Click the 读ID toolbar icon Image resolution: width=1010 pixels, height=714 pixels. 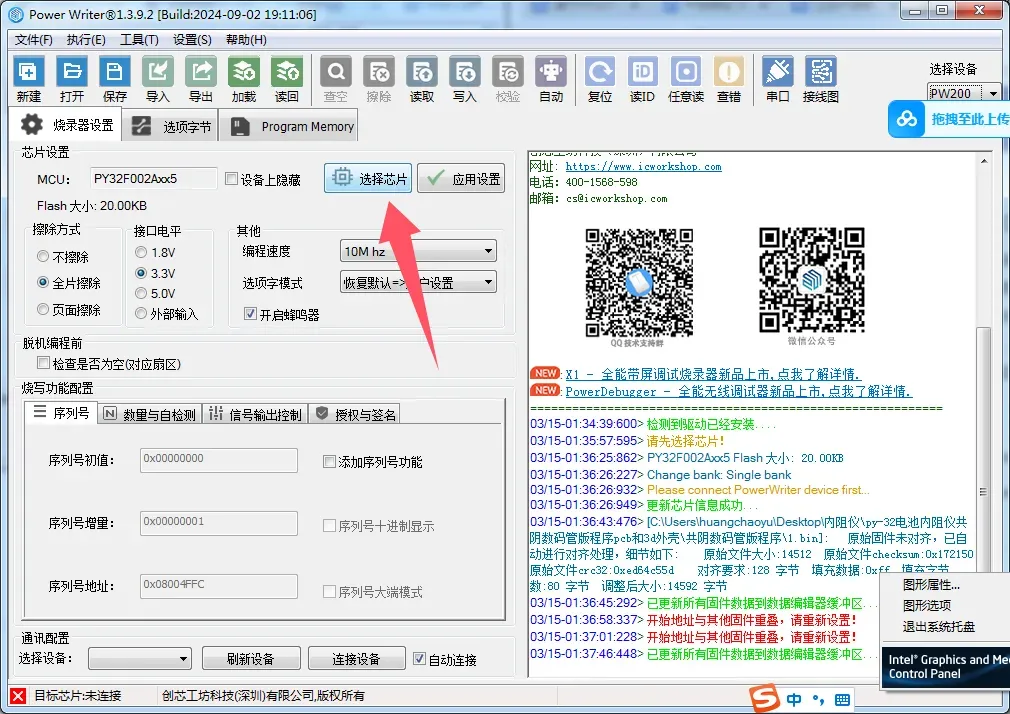642,79
